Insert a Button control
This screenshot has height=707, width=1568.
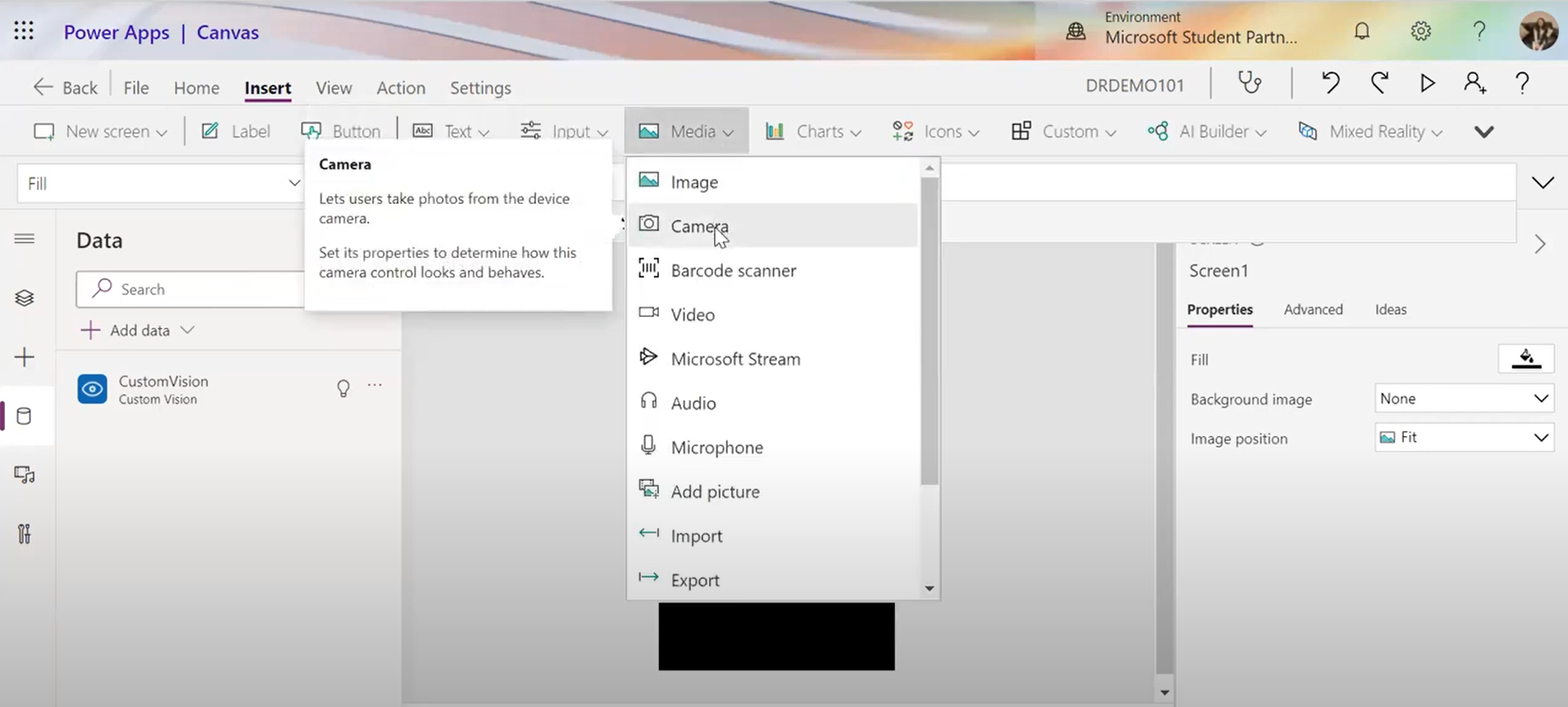[340, 131]
